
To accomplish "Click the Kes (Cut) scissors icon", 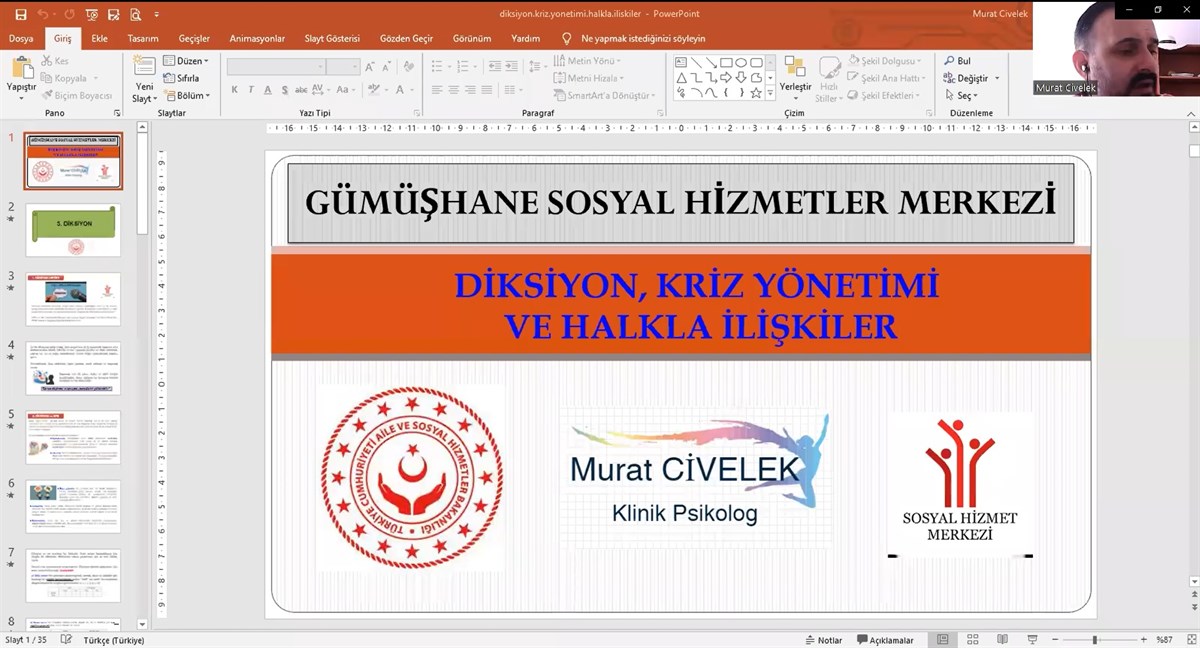I will pyautogui.click(x=47, y=61).
